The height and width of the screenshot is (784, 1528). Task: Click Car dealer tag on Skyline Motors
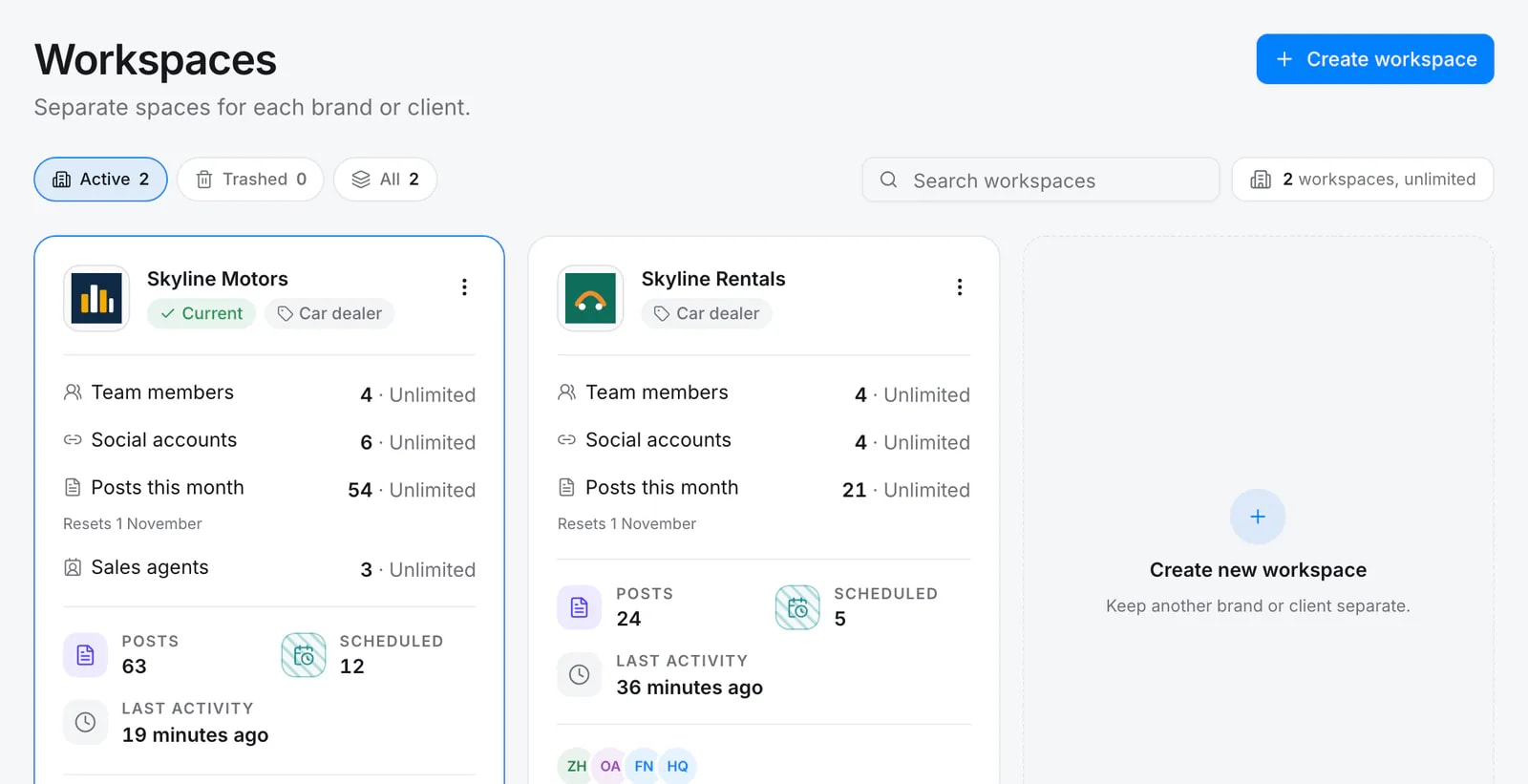(329, 313)
